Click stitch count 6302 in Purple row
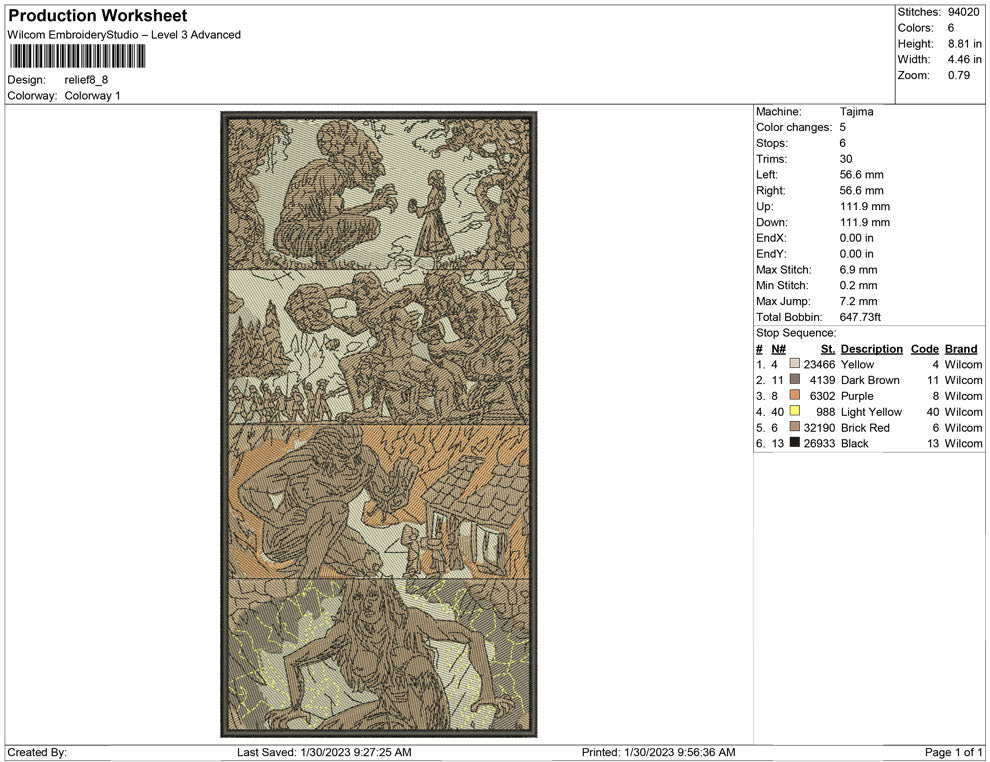 pyautogui.click(x=823, y=396)
